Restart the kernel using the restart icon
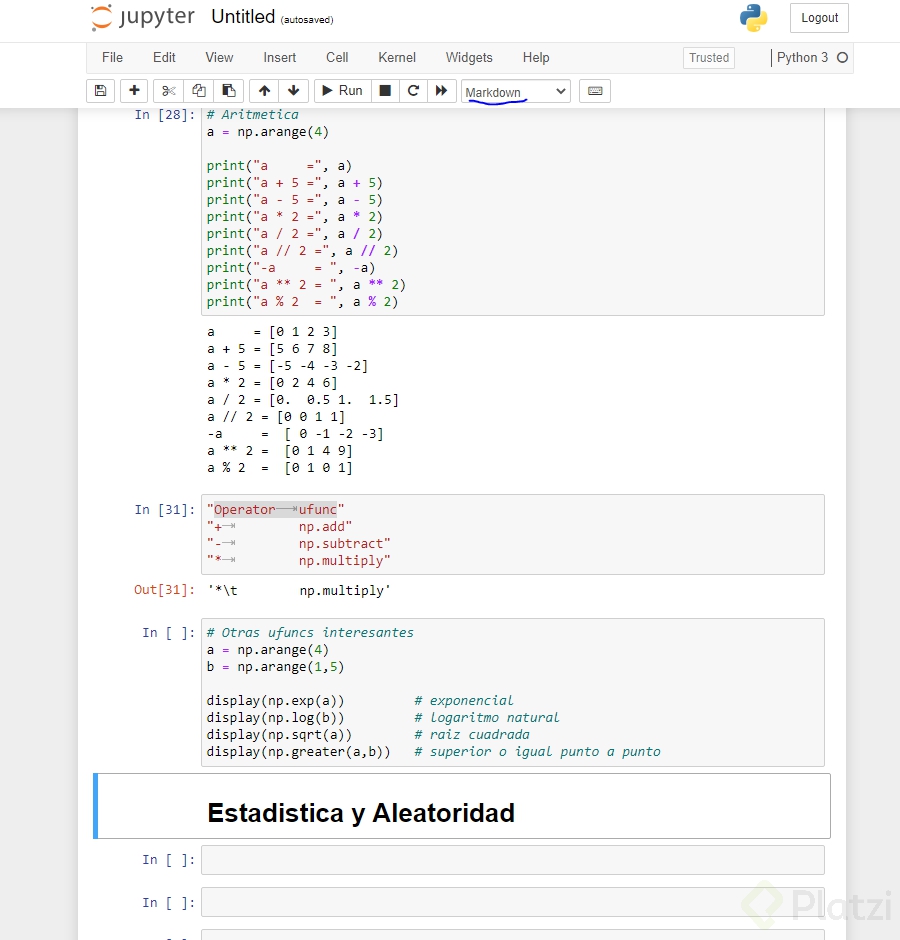 pyautogui.click(x=413, y=90)
